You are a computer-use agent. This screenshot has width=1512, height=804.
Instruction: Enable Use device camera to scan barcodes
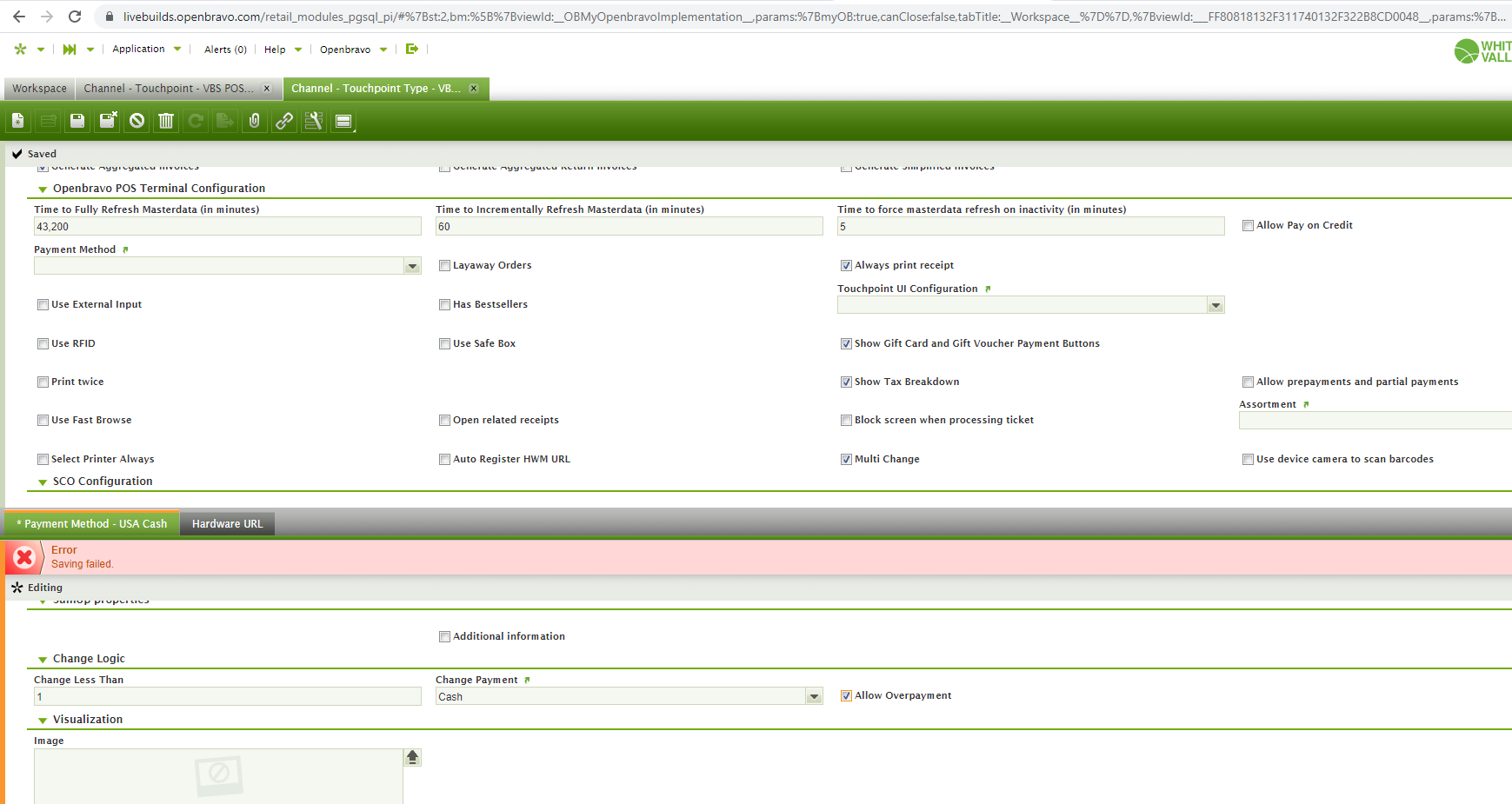click(x=1248, y=459)
